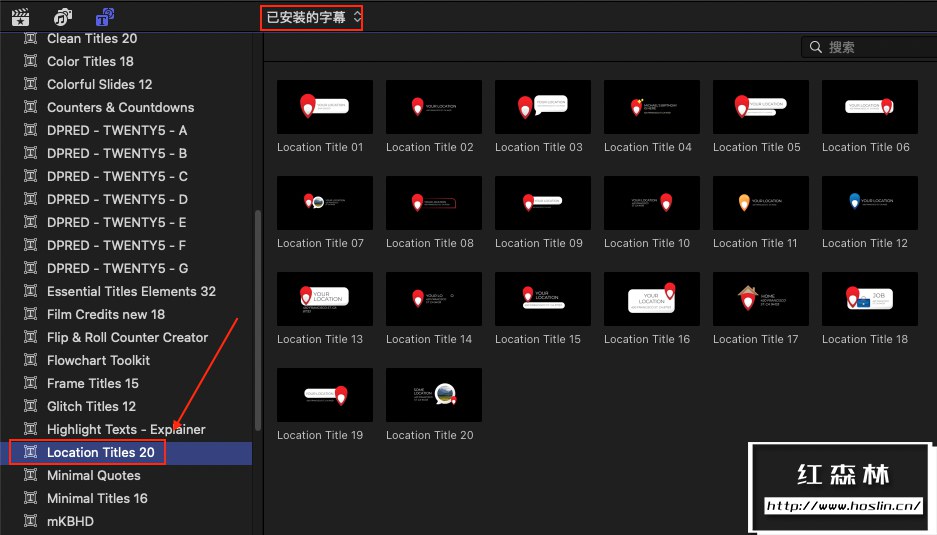Select Location Title 17 house thumbnail
Screen dimensions: 937x535
pos(761,299)
